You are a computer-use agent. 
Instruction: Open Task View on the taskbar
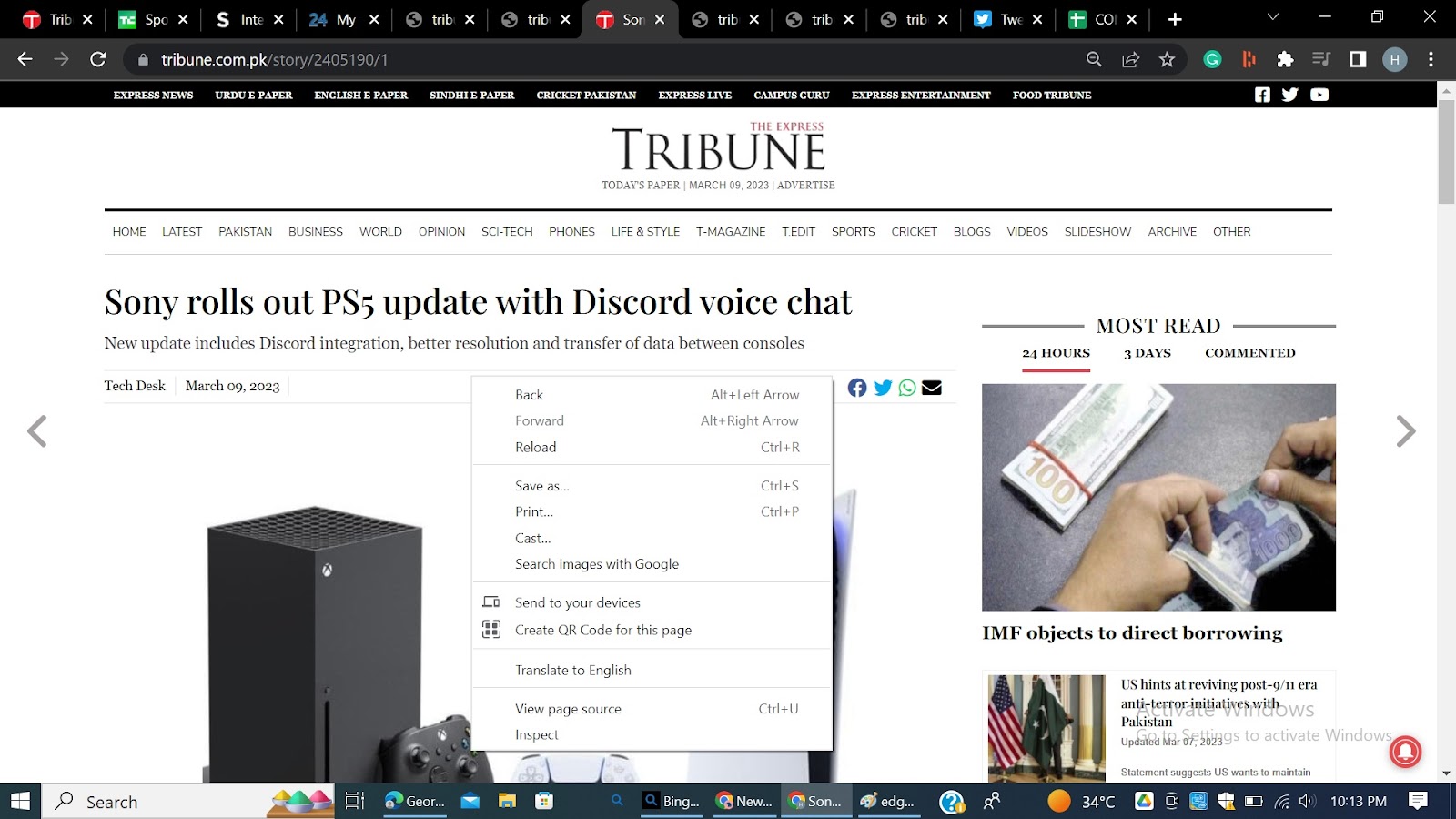[x=355, y=801]
